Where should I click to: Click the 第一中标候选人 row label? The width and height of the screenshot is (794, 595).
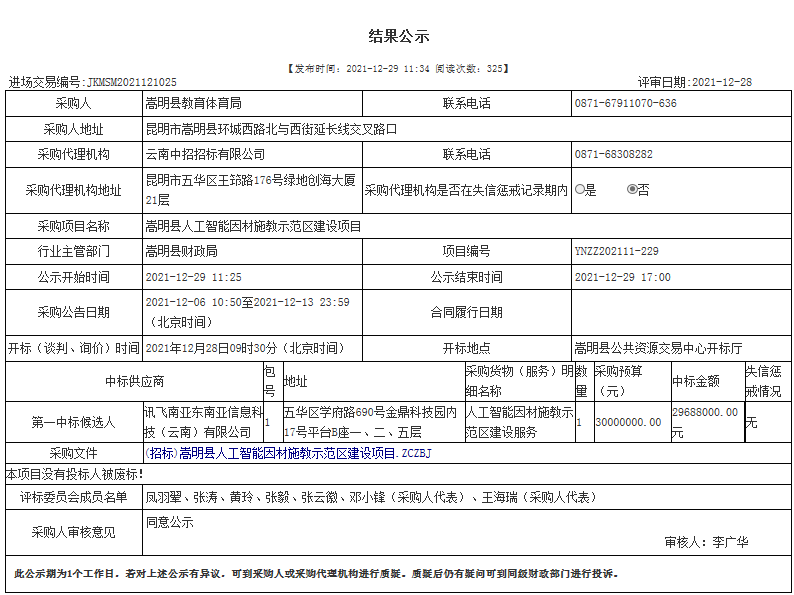(74, 422)
